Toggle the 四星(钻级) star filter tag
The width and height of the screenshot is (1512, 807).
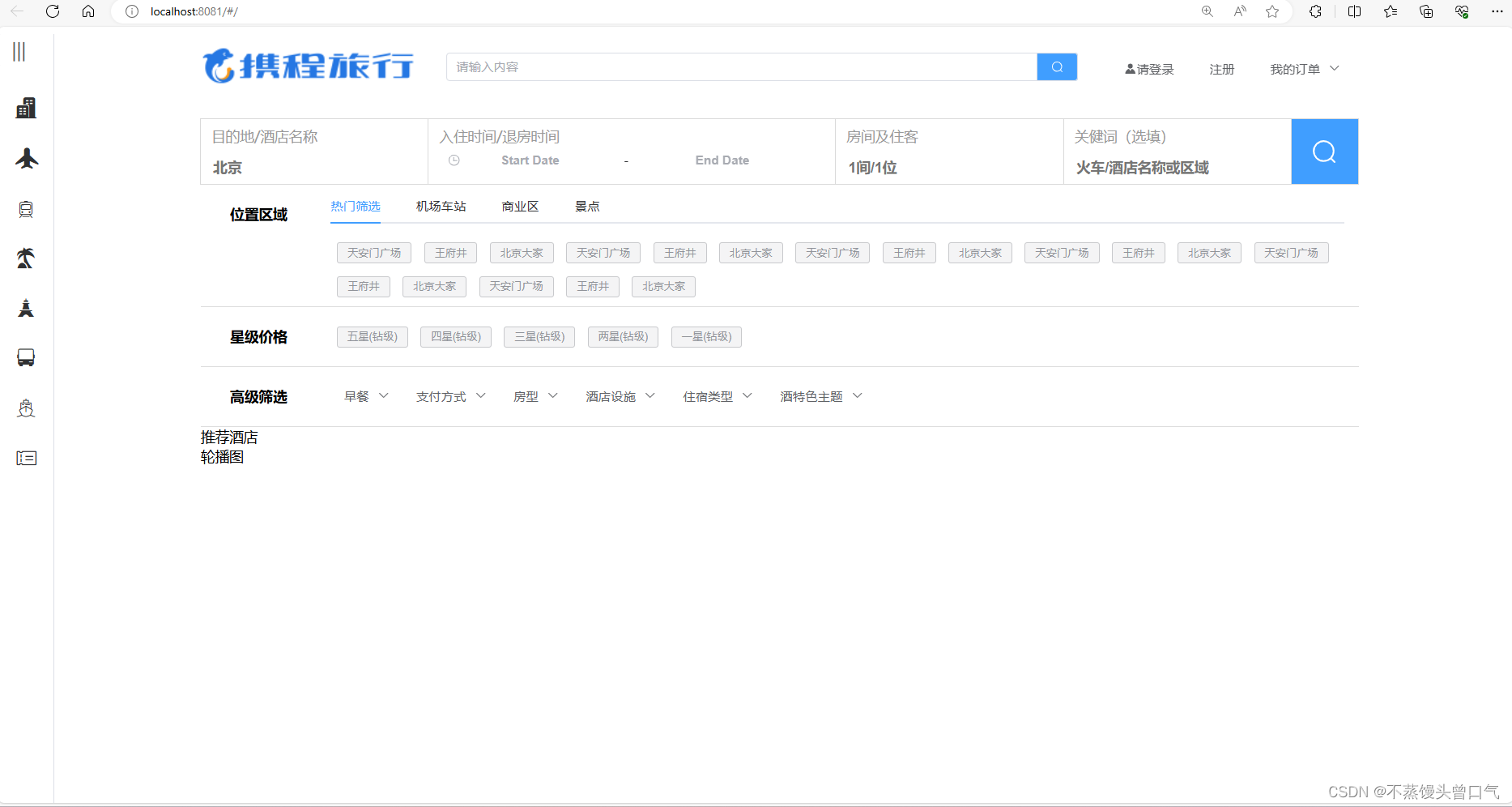(456, 337)
